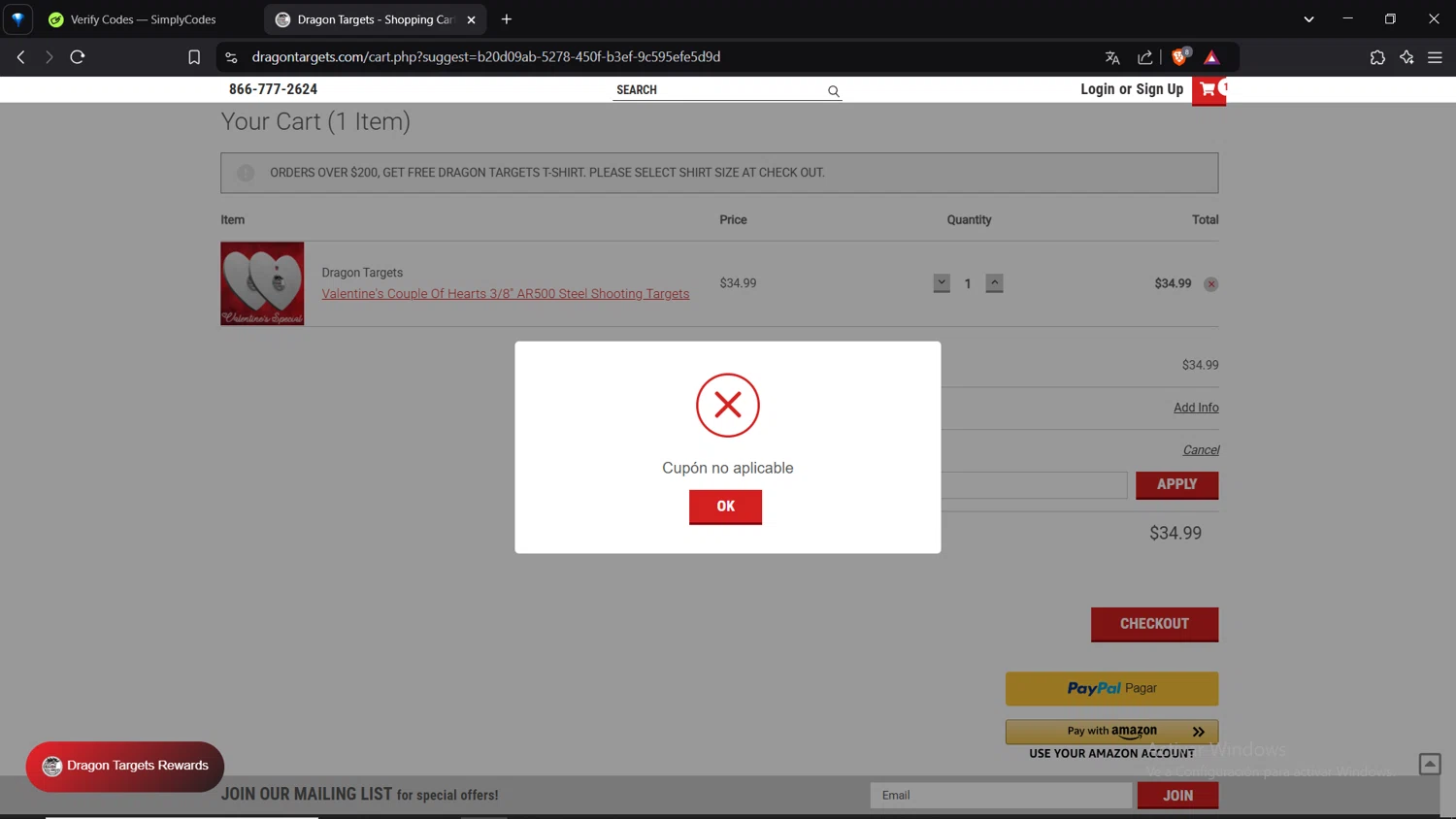
Task: Join the mailing list
Action: tap(1177, 796)
